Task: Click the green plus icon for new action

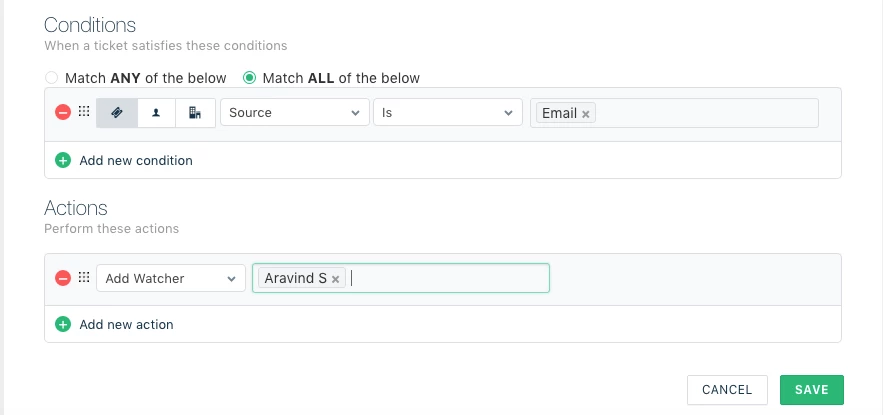Action: tap(63, 324)
